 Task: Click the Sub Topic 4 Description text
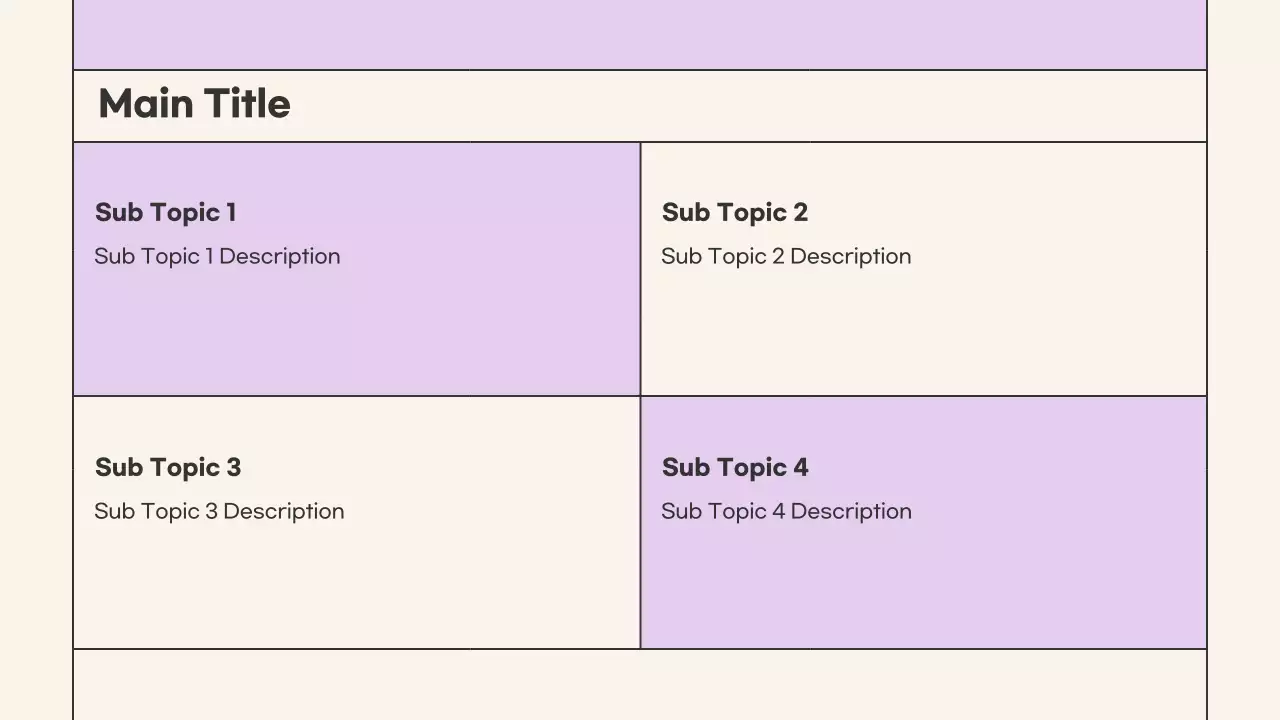(786, 511)
